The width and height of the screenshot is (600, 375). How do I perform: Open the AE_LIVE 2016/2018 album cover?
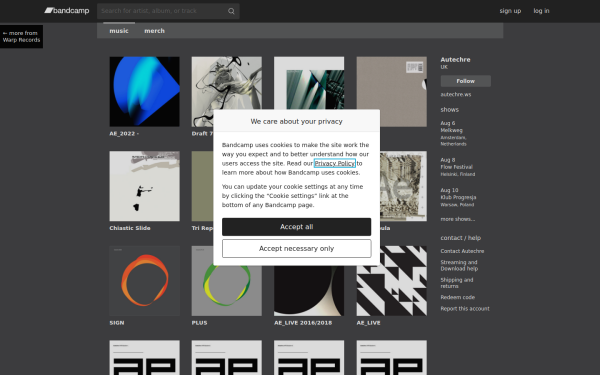pos(309,291)
